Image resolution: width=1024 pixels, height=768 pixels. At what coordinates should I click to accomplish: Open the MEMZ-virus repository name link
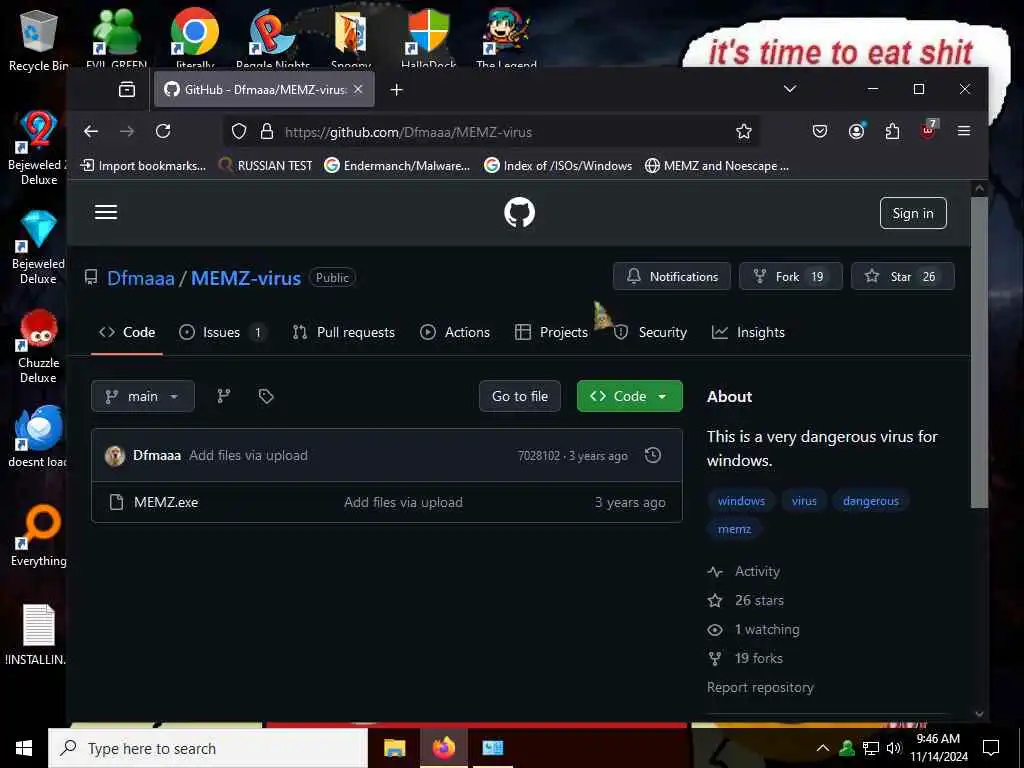pos(246,278)
